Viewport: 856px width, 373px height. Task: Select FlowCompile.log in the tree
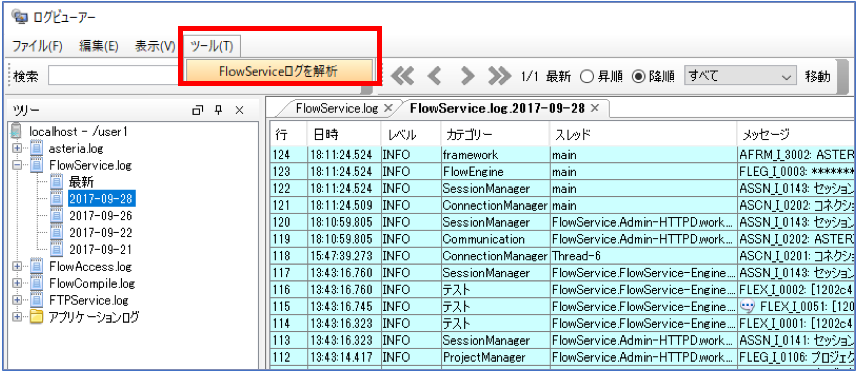click(x=91, y=283)
